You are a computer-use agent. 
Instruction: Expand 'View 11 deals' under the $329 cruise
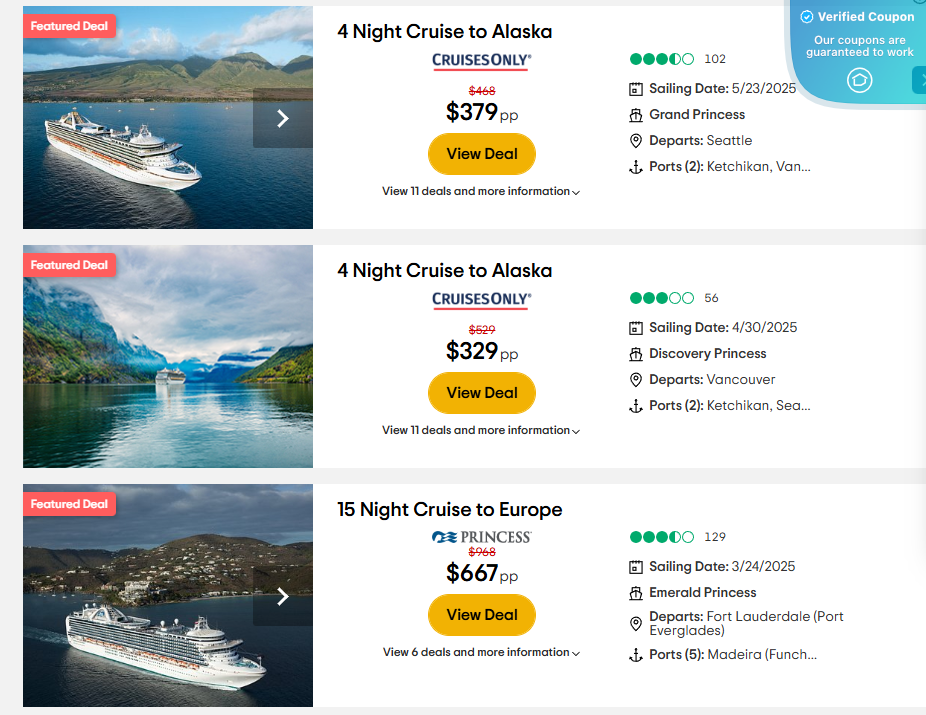click(481, 430)
